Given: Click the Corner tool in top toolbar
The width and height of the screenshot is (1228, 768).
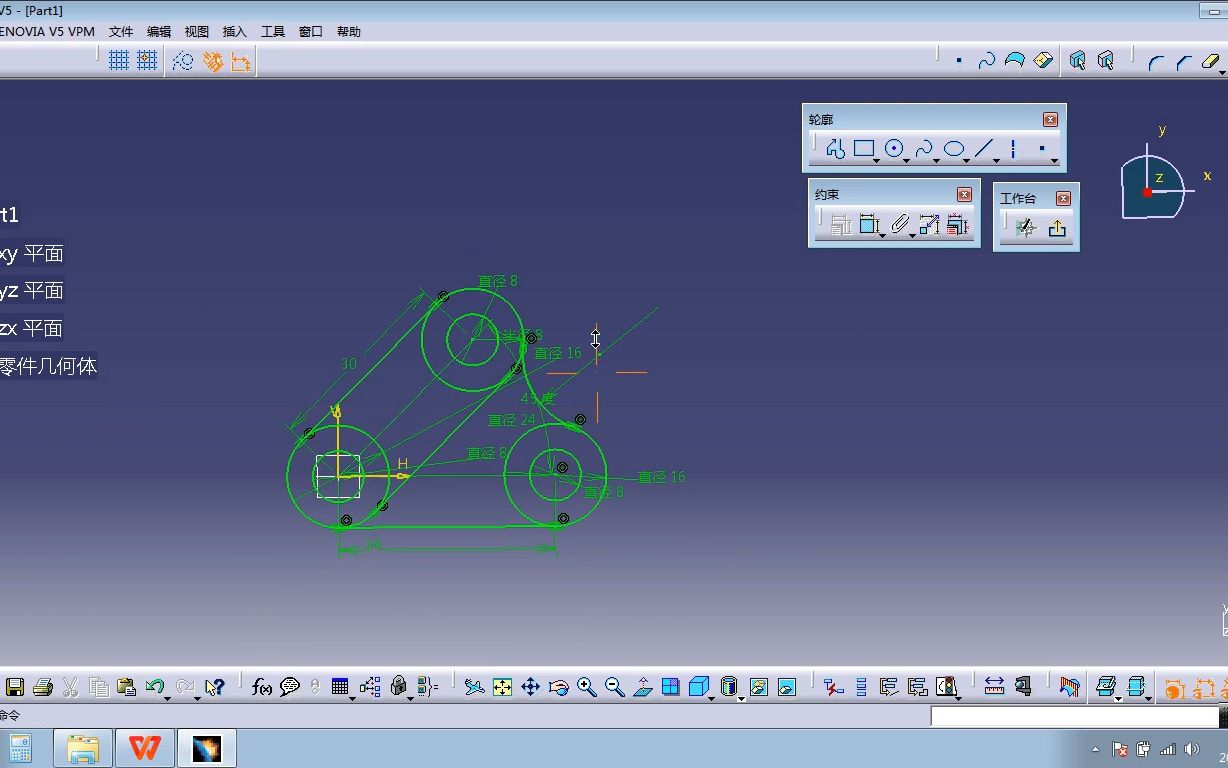Looking at the screenshot, I should pos(1156,62).
